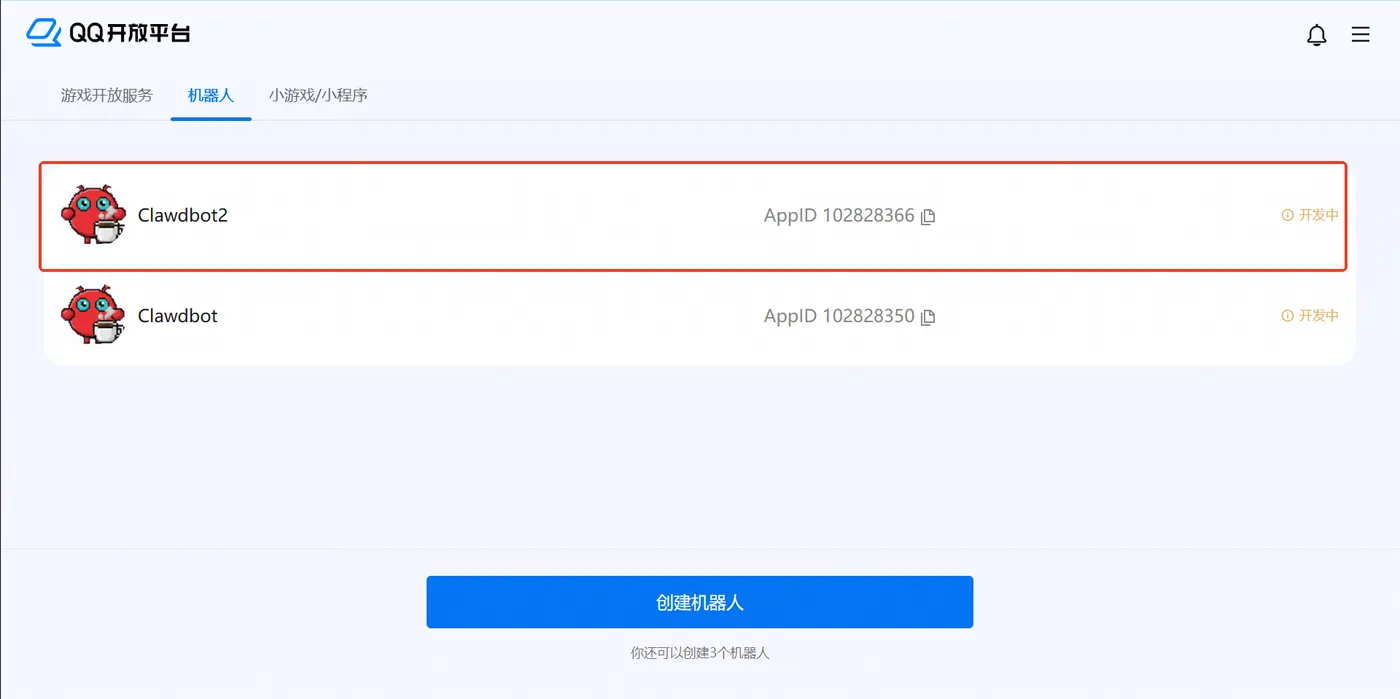
Task: Open the hamburger menu in the header
Action: 1360,35
